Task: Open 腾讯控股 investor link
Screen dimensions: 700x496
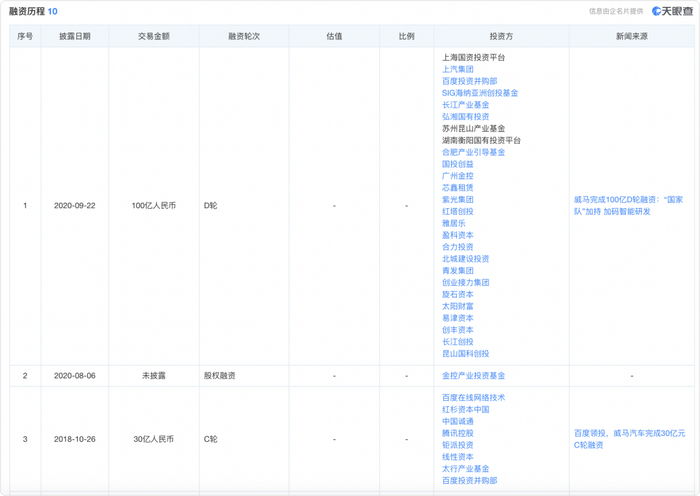Action: 458,433
